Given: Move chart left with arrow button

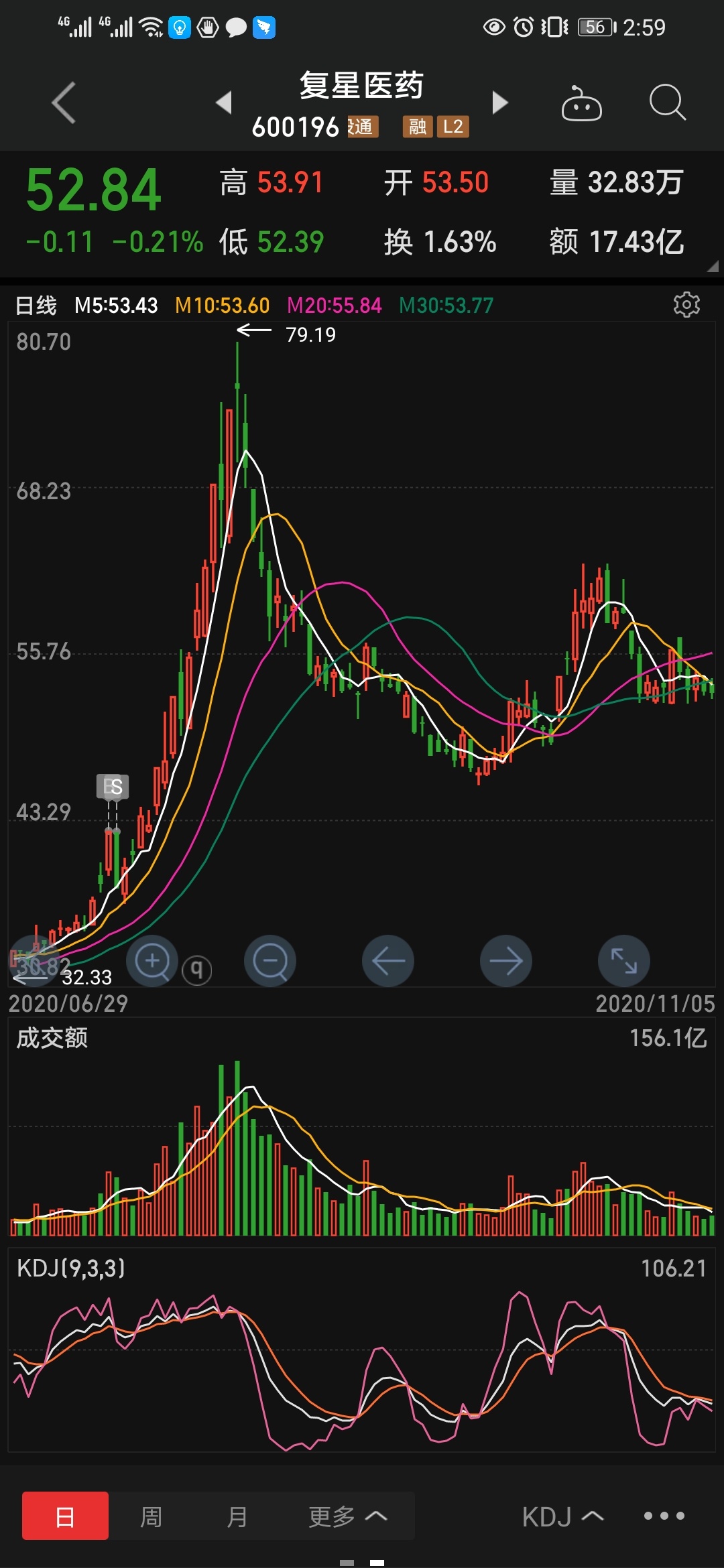Looking at the screenshot, I should click(388, 961).
